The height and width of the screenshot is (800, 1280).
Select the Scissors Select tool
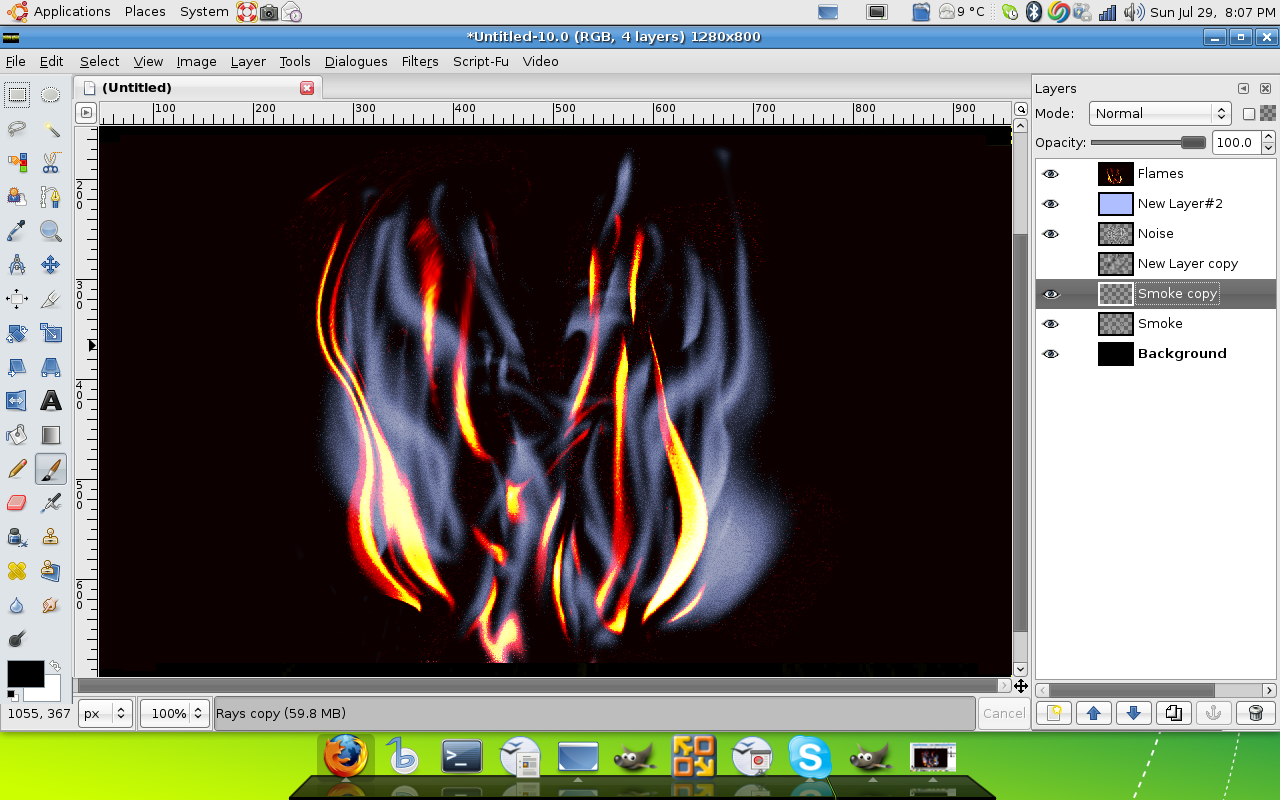pos(50,162)
